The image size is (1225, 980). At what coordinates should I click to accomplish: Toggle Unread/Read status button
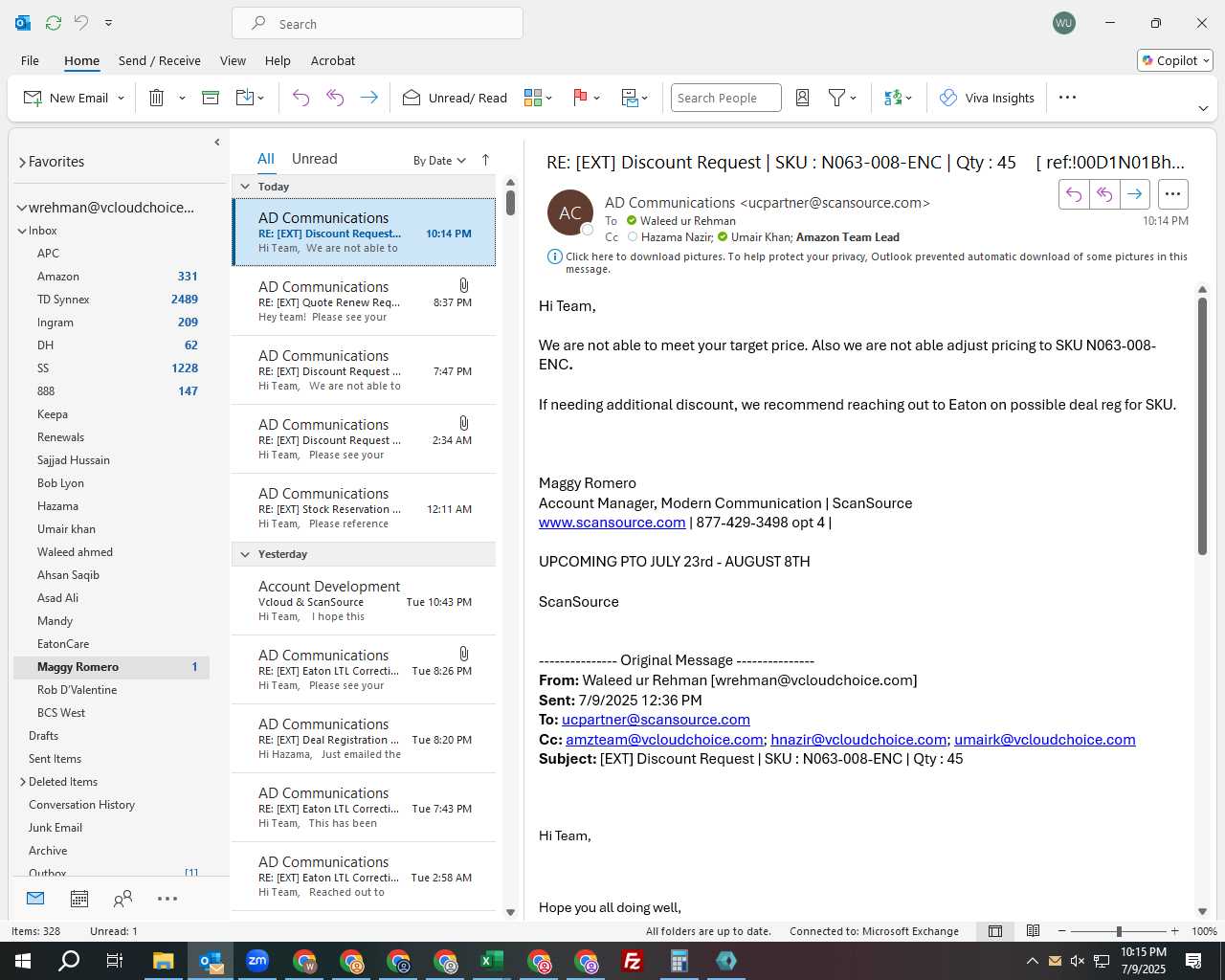pos(455,98)
